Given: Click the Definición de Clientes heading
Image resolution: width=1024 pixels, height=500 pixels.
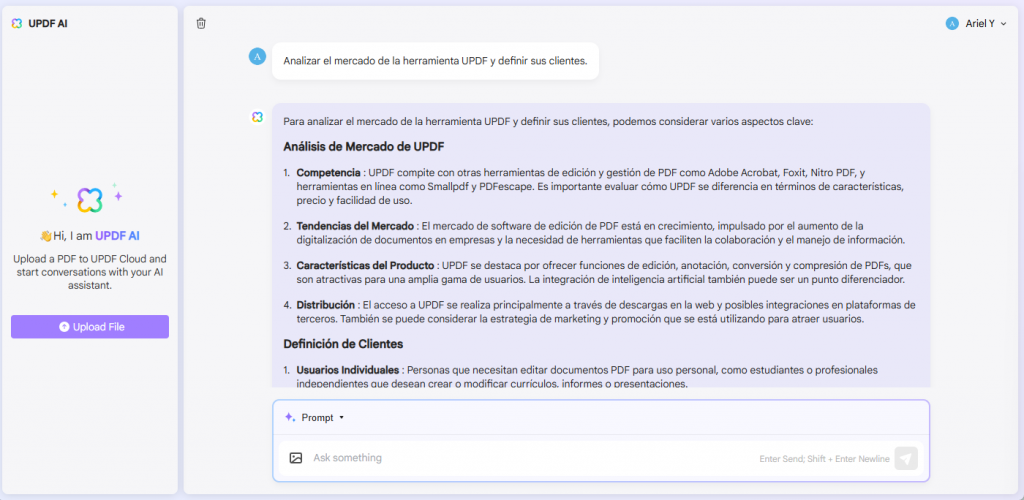Looking at the screenshot, I should pos(343,343).
